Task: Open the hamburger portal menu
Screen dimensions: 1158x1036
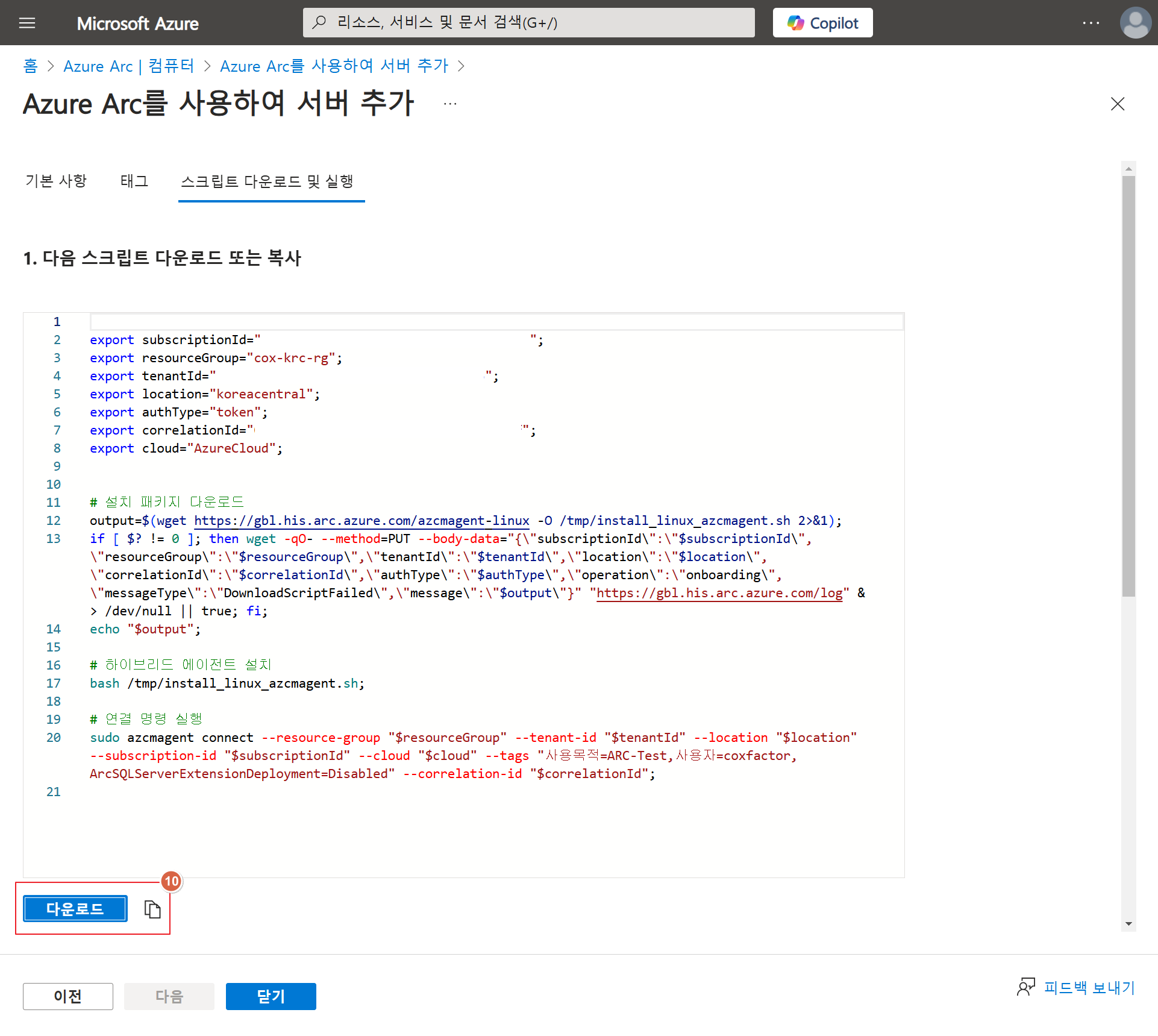Action: pyautogui.click(x=27, y=23)
